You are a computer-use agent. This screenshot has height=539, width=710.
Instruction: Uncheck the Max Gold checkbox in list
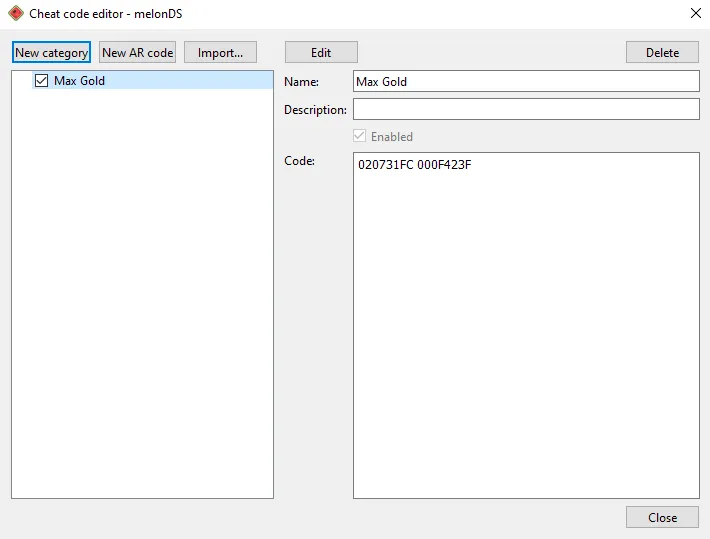tap(41, 81)
